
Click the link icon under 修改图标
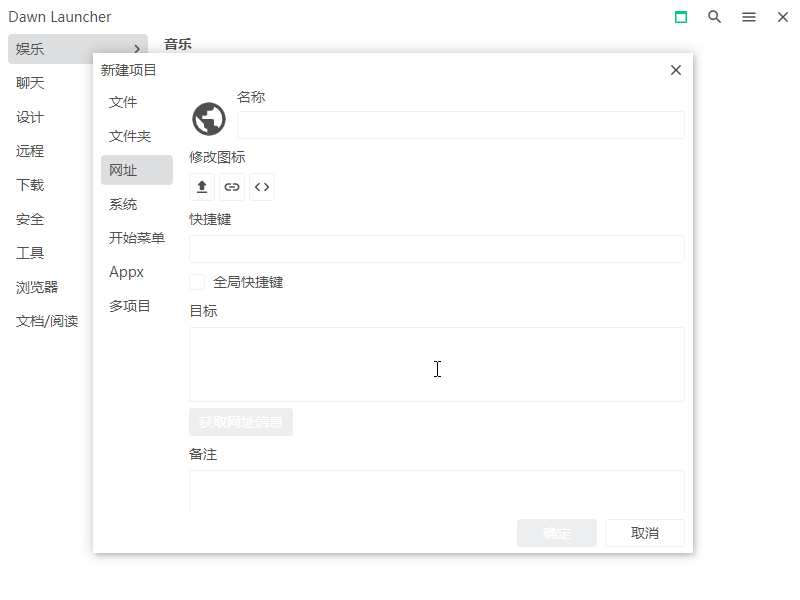(232, 187)
